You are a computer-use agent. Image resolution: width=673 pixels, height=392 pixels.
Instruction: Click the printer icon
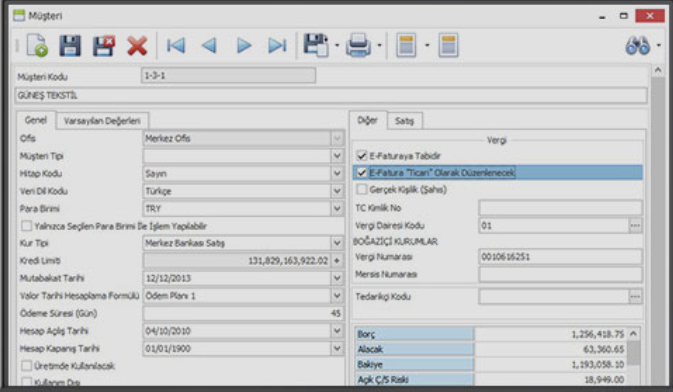358,45
